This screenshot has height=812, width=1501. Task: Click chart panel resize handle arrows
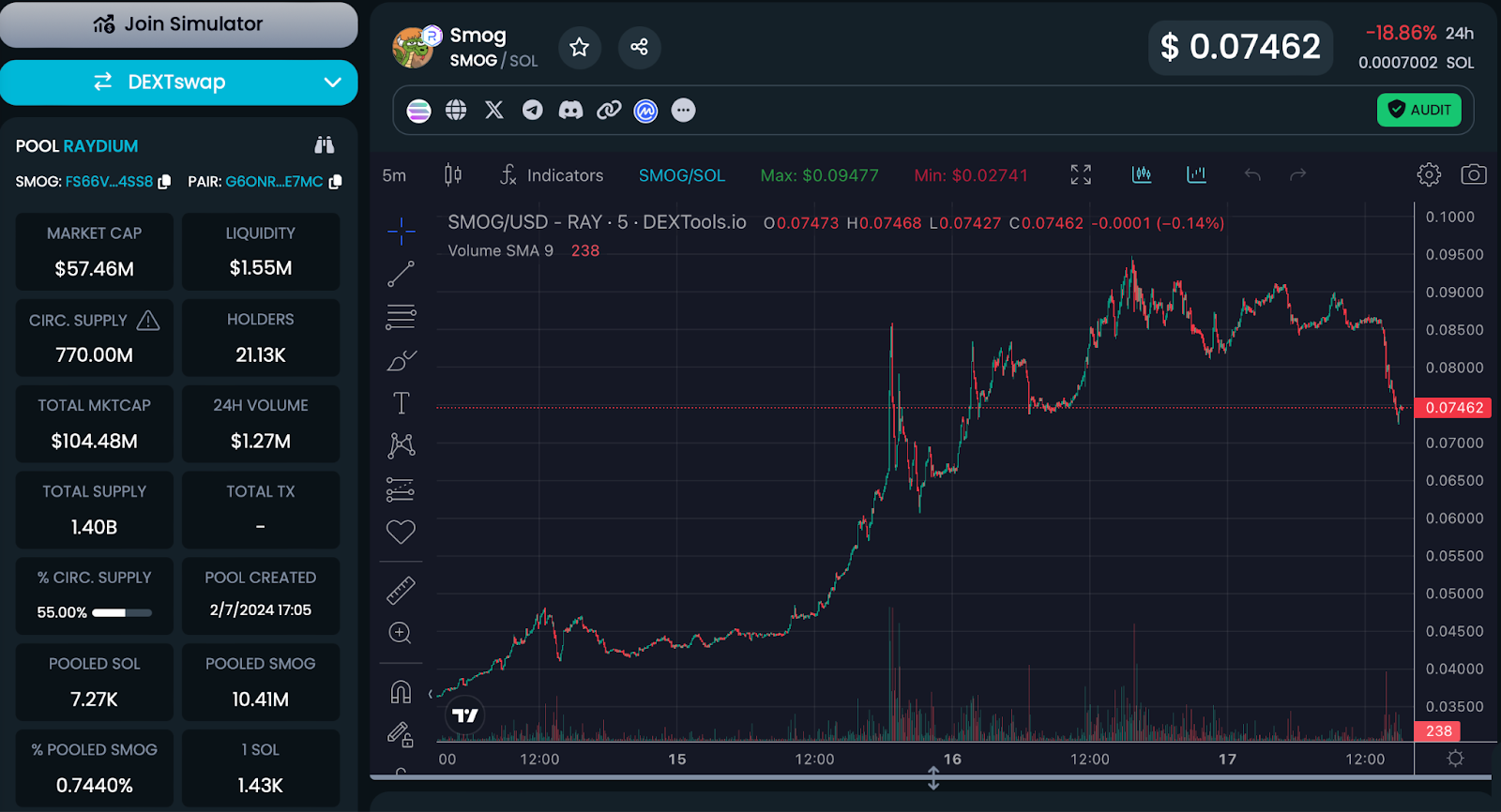click(x=933, y=777)
